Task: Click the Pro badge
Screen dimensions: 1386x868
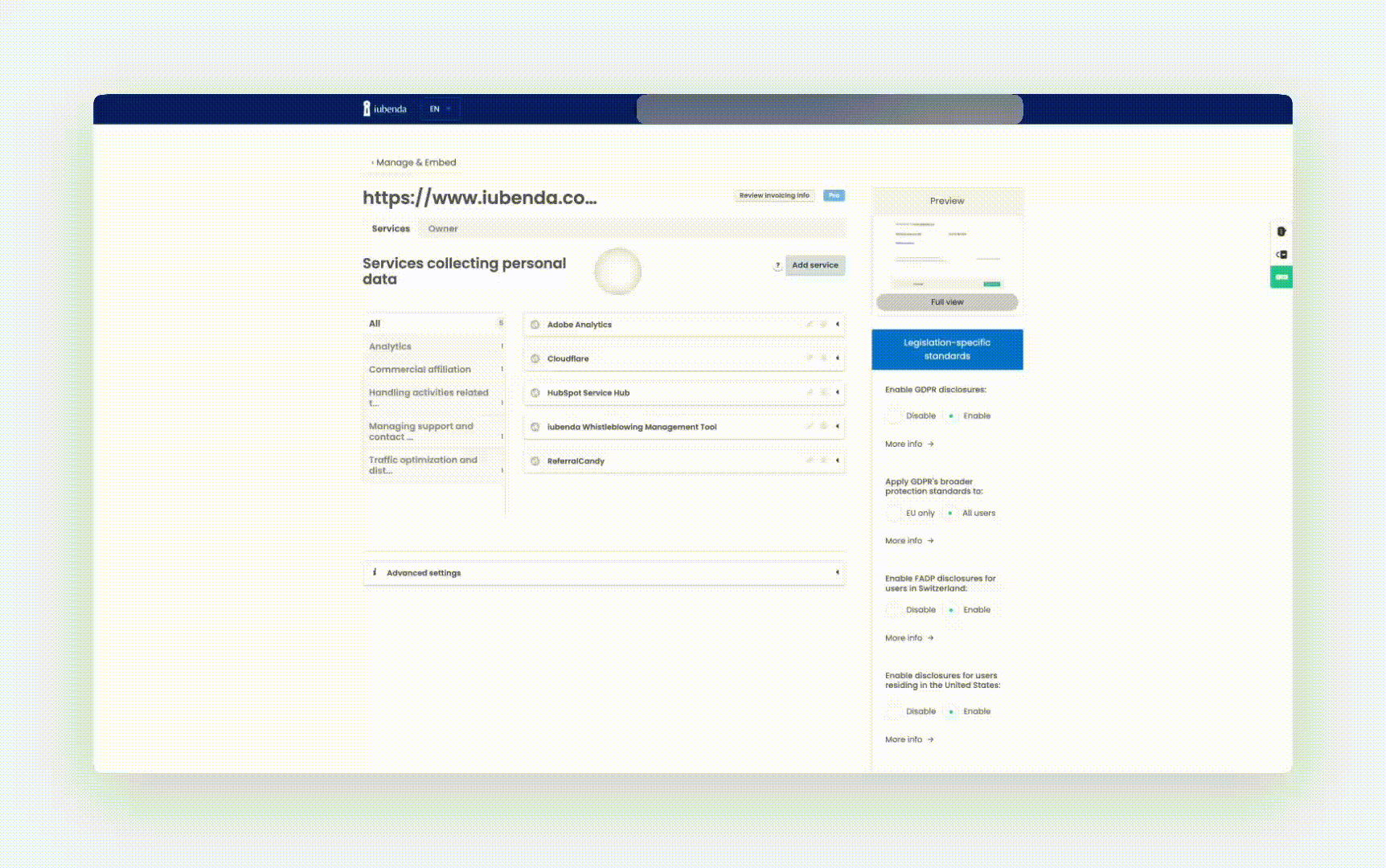Action: 834,195
